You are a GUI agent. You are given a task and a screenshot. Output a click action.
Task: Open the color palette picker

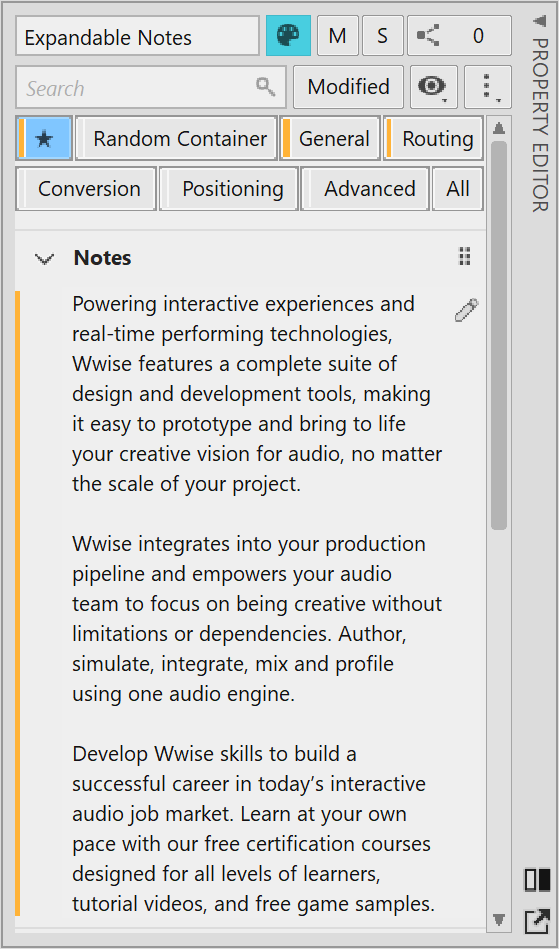pyautogui.click(x=289, y=36)
